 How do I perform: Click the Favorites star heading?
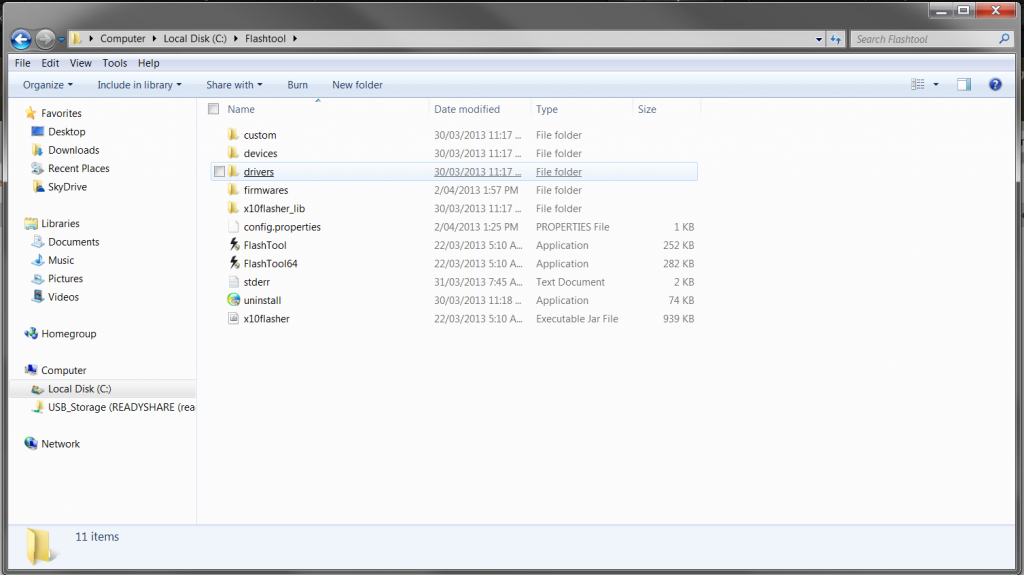click(52, 113)
